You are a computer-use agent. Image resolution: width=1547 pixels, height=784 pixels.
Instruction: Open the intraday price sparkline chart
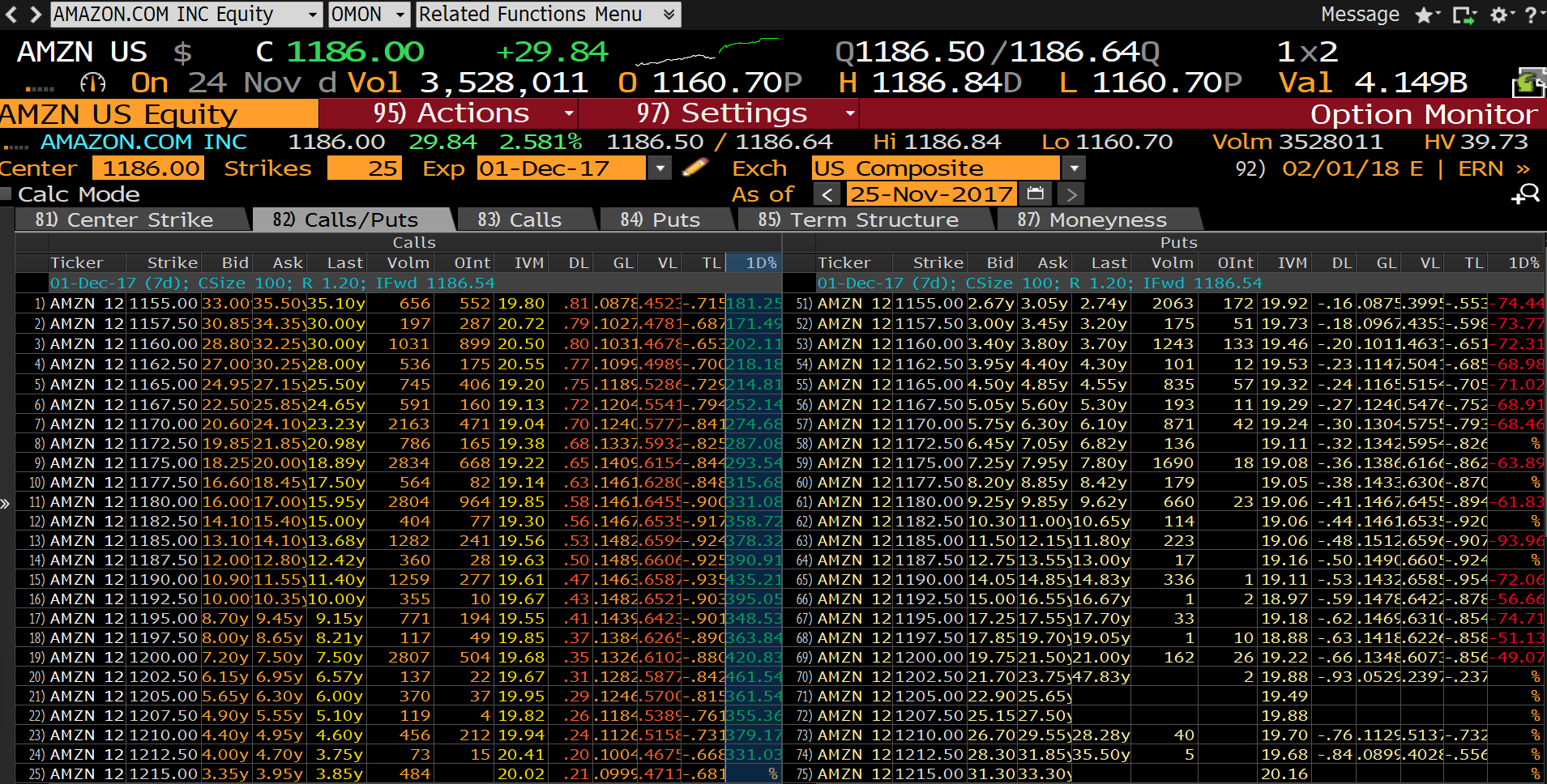pyautogui.click(x=707, y=52)
